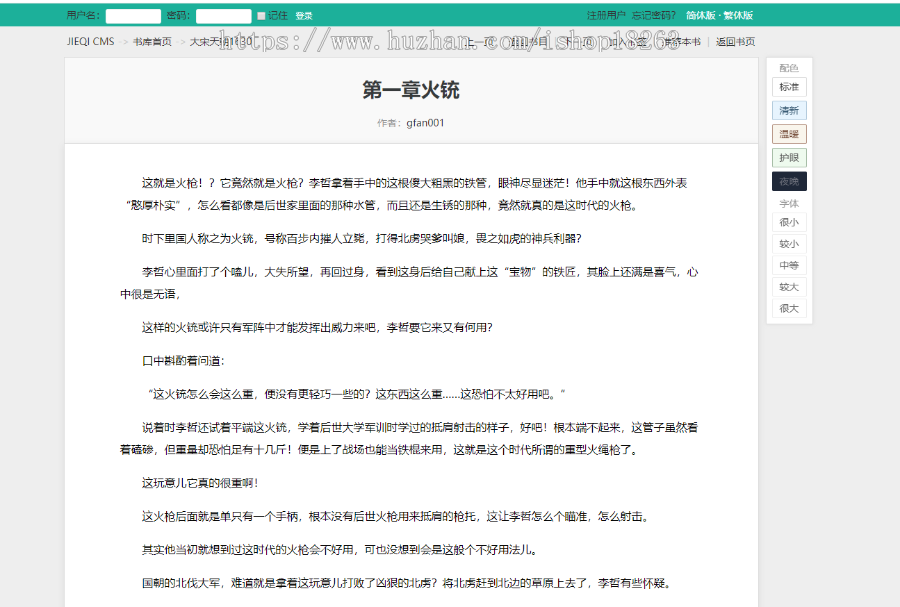Select the 夜晚 night reading theme
The width and height of the screenshot is (900, 607).
point(788,181)
